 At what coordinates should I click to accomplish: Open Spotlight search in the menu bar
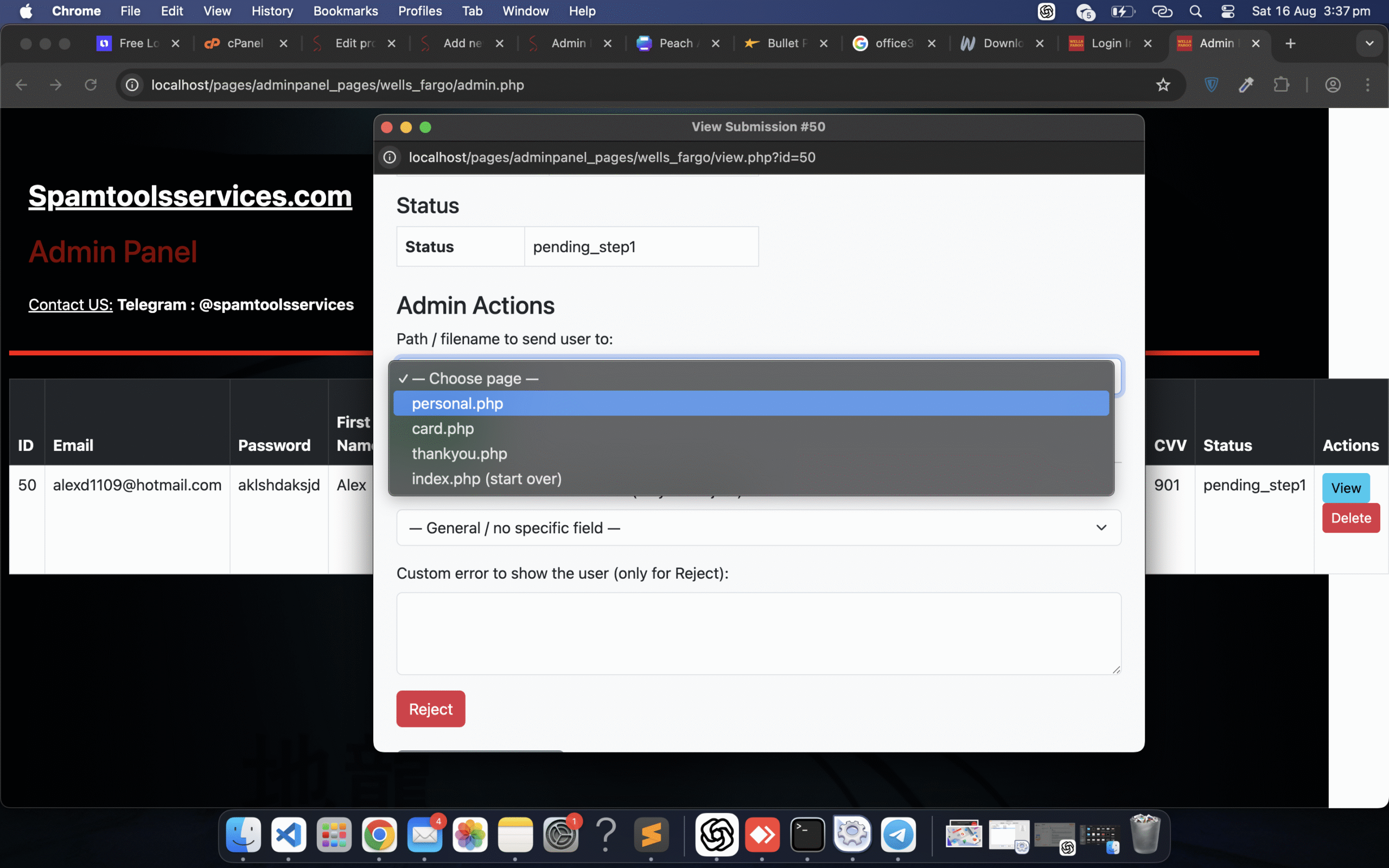1196,11
